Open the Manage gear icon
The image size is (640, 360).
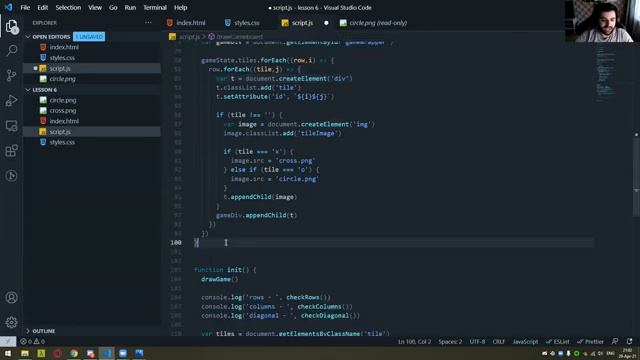pyautogui.click(x=11, y=322)
